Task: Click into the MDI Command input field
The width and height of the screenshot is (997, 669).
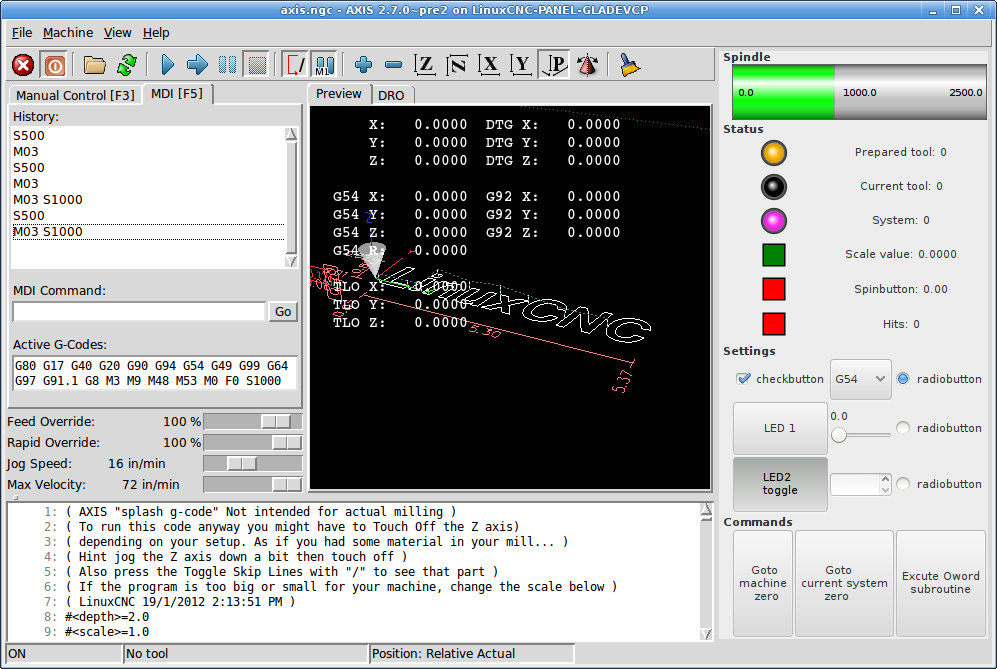Action: [x=139, y=312]
